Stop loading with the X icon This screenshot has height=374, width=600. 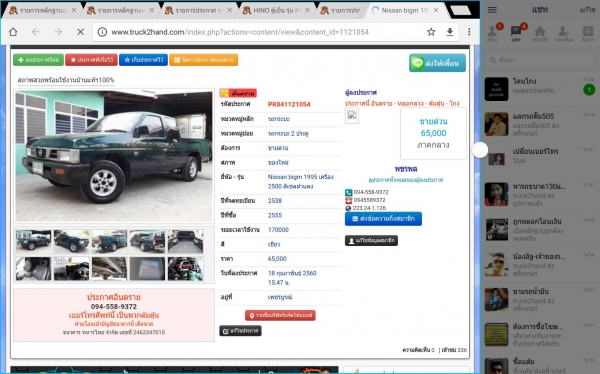click(80, 32)
